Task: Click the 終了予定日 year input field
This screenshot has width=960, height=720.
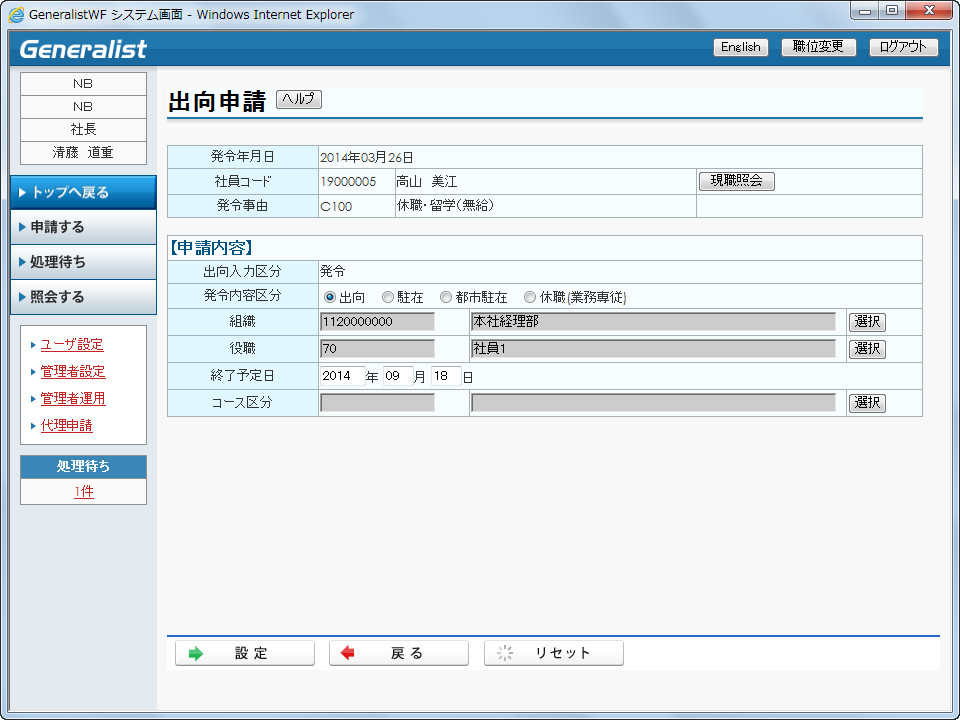Action: click(341, 376)
